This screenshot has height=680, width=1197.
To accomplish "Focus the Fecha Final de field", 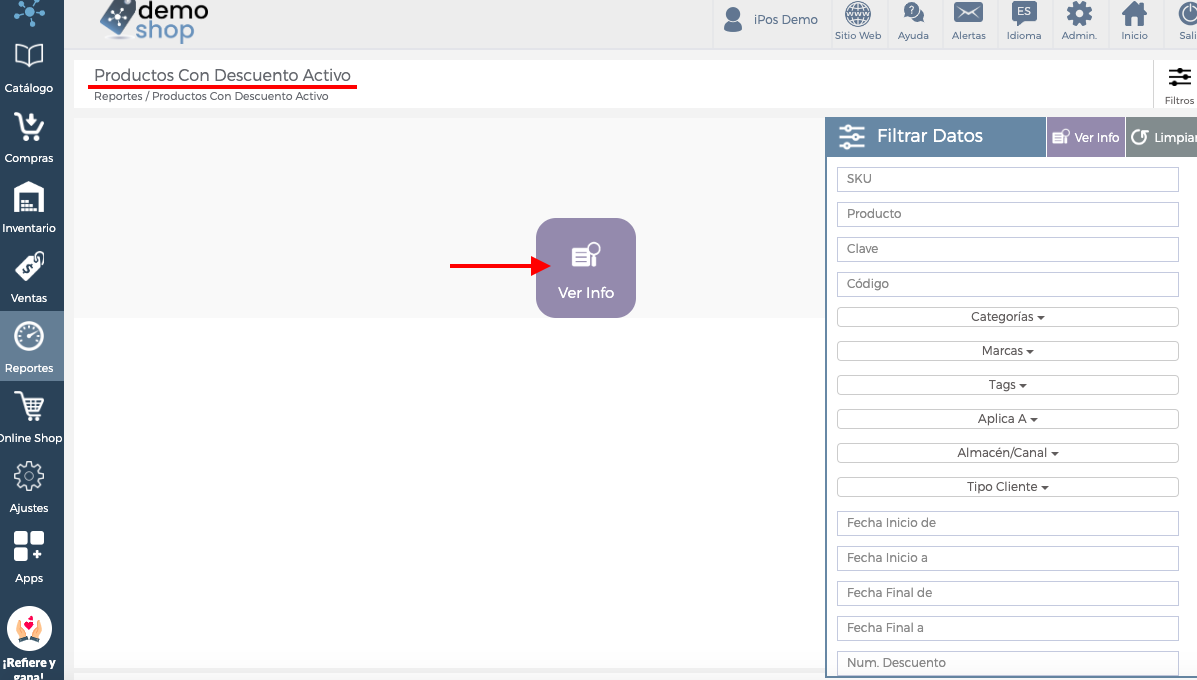I will [1008, 594].
